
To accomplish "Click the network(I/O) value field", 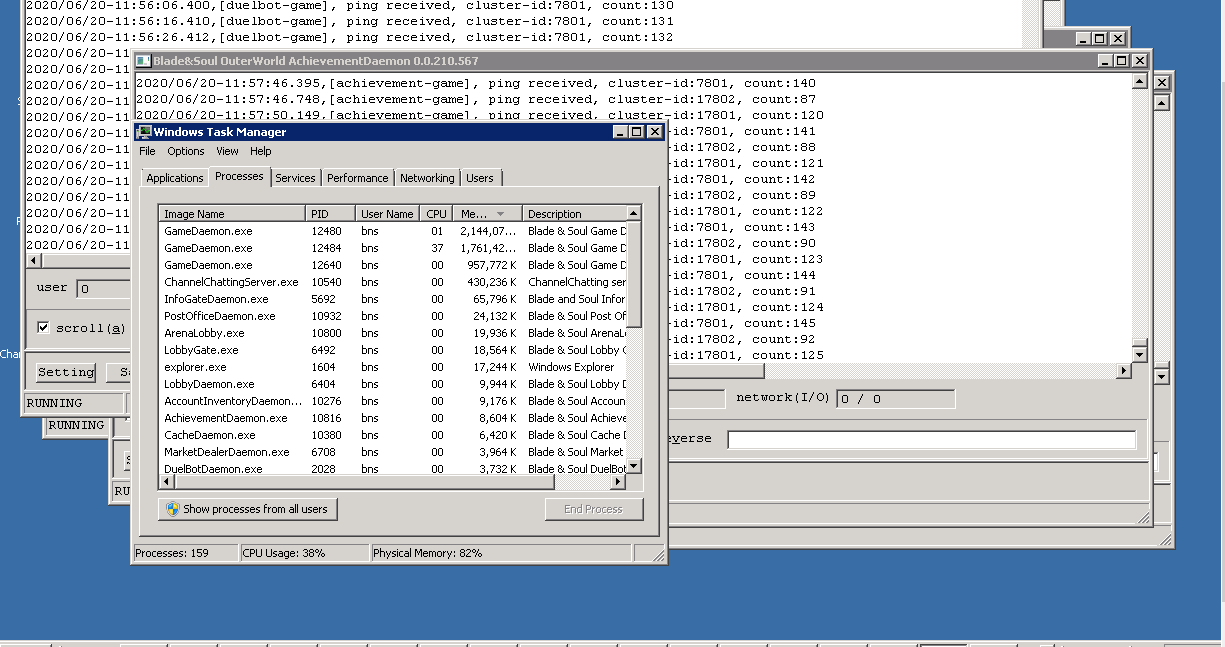I will tap(895, 399).
